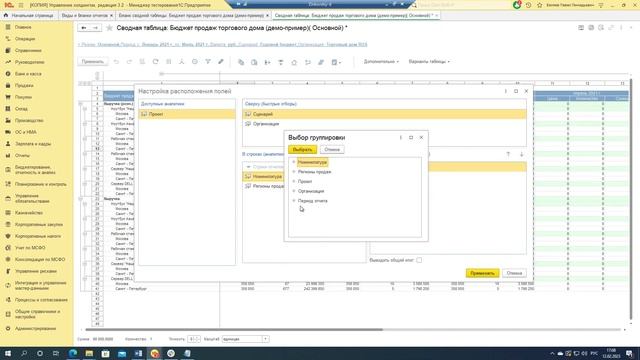Screen dimensions: 640x360
Task: Open the Отчеты sidebar section
Action: click(x=22, y=156)
